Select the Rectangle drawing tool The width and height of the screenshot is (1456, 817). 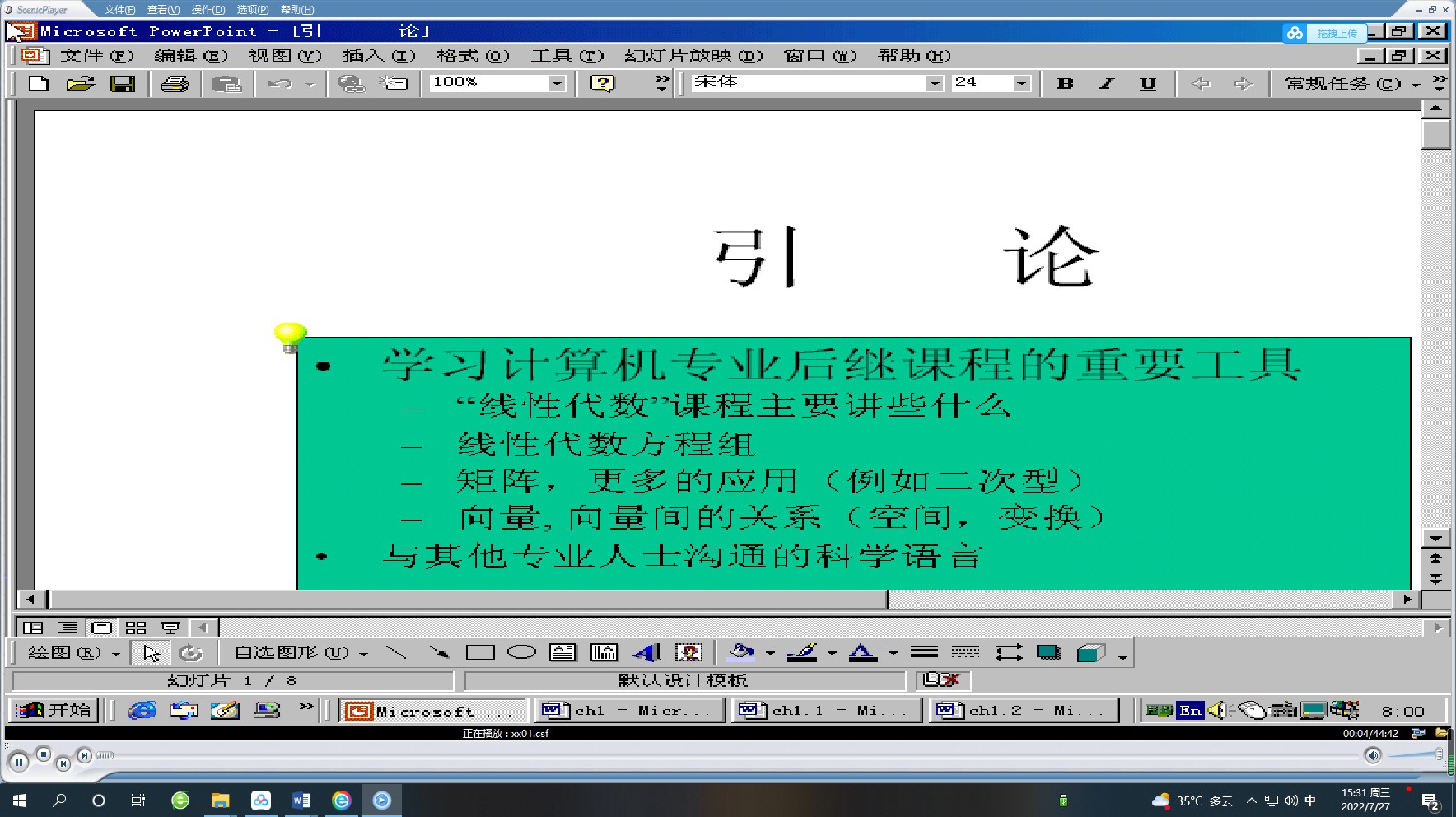tap(480, 653)
